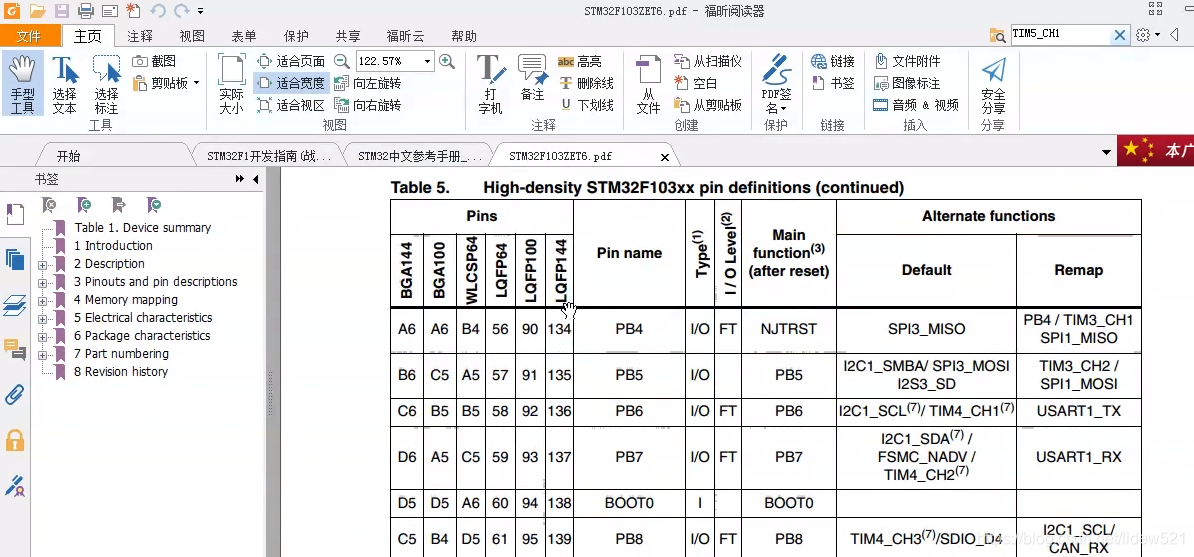1194x557 pixels.
Task: Create a blank PDF (空白)
Action: (696, 83)
